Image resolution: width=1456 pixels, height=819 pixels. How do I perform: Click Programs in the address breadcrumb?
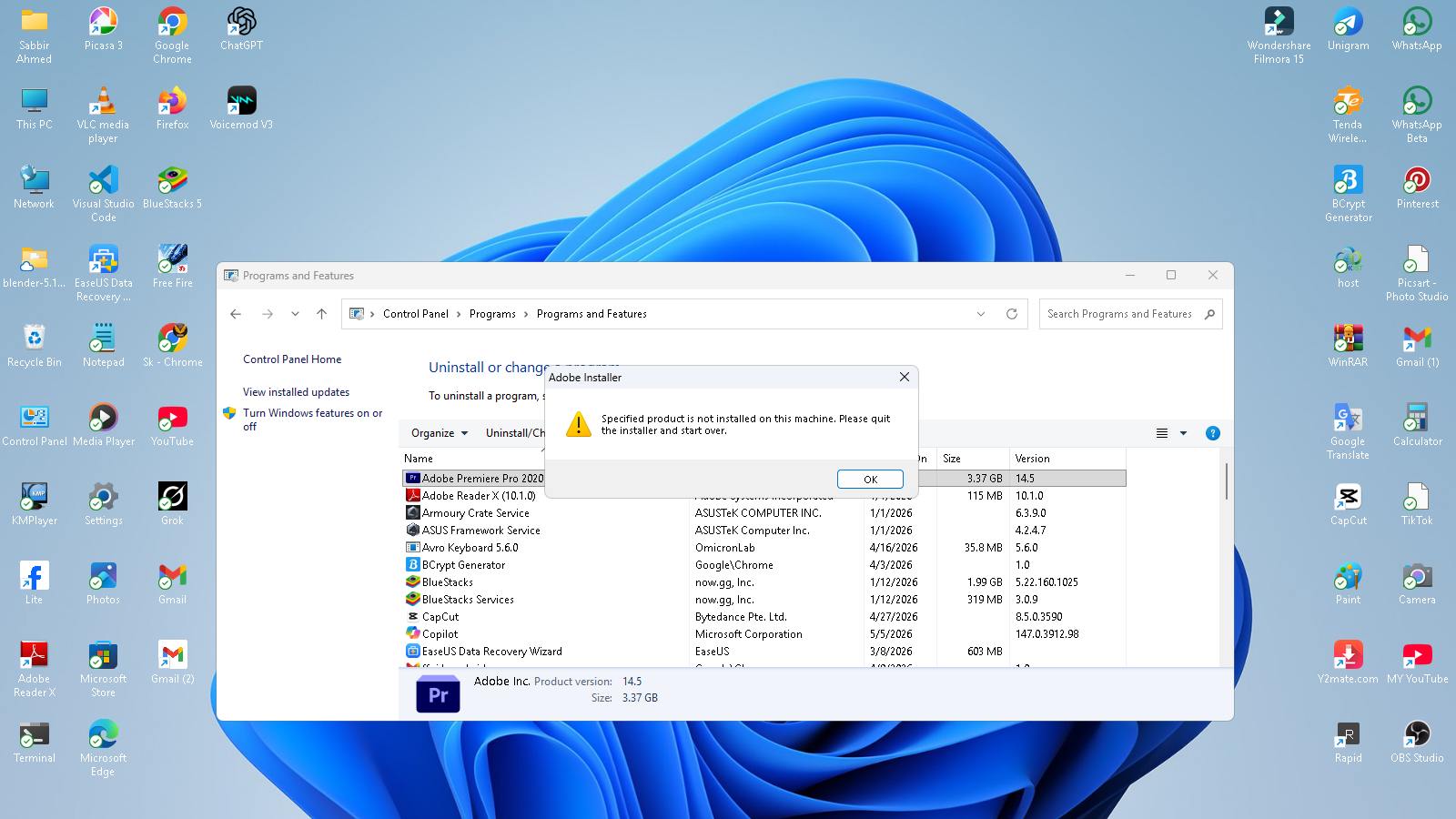pyautogui.click(x=492, y=314)
